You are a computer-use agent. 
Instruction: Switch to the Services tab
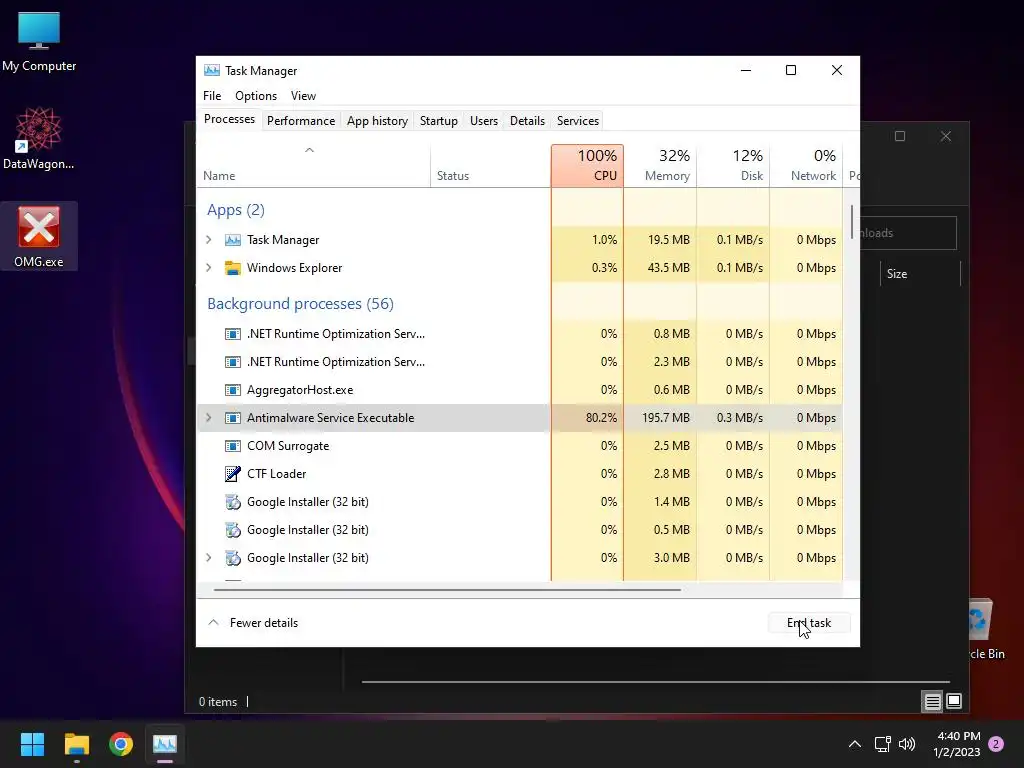578,121
